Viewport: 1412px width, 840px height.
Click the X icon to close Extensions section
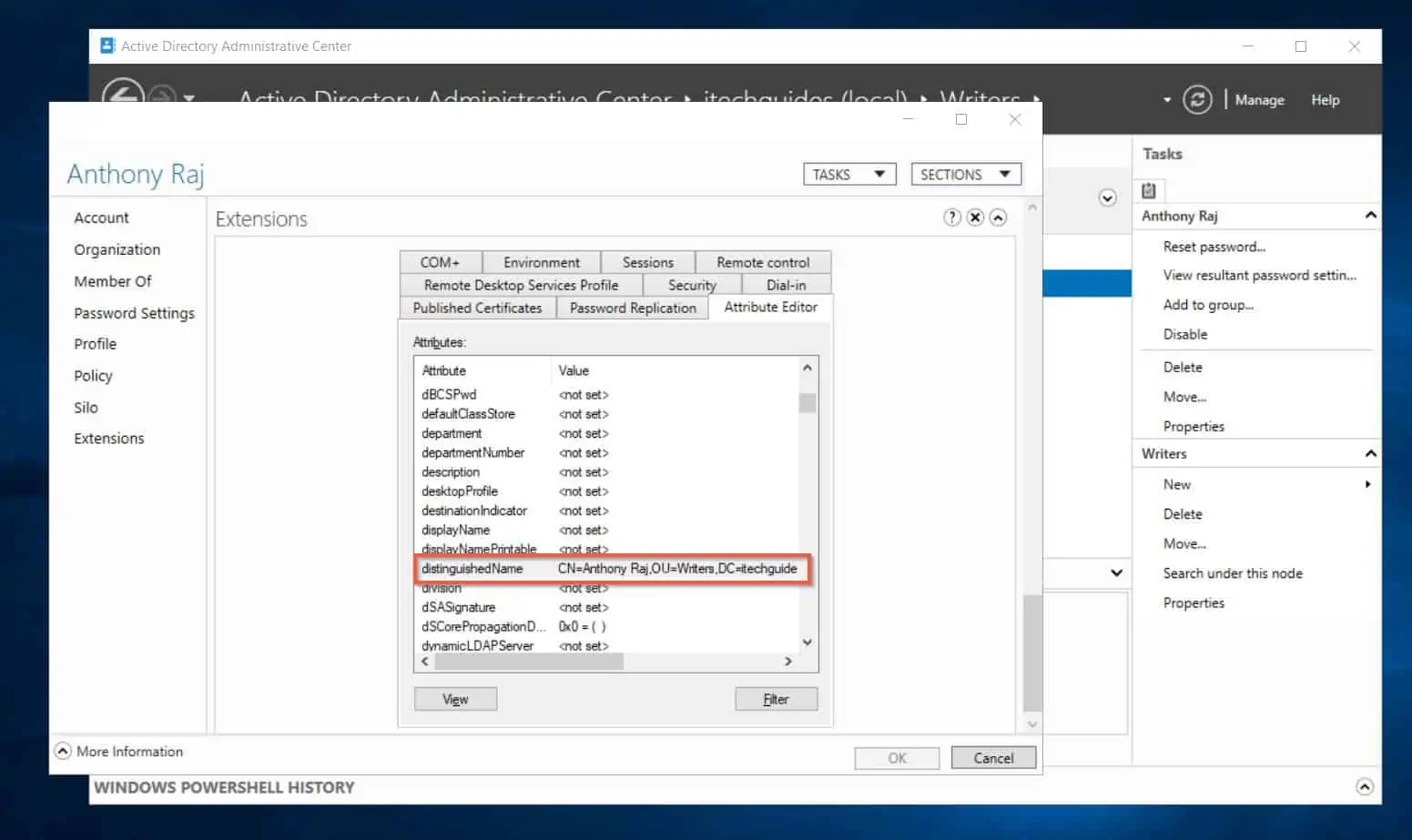tap(975, 218)
